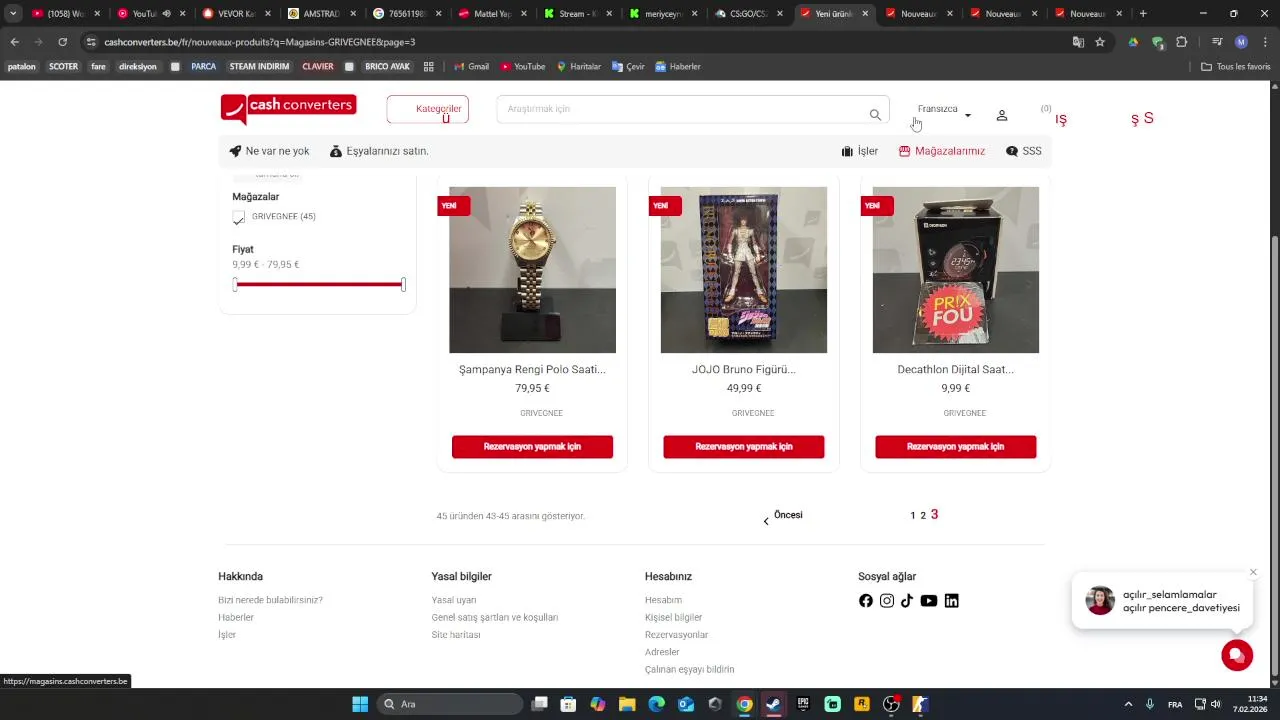Screen dimensions: 1280x720
Task: Open Epic Games from taskbar
Action: click(x=803, y=704)
